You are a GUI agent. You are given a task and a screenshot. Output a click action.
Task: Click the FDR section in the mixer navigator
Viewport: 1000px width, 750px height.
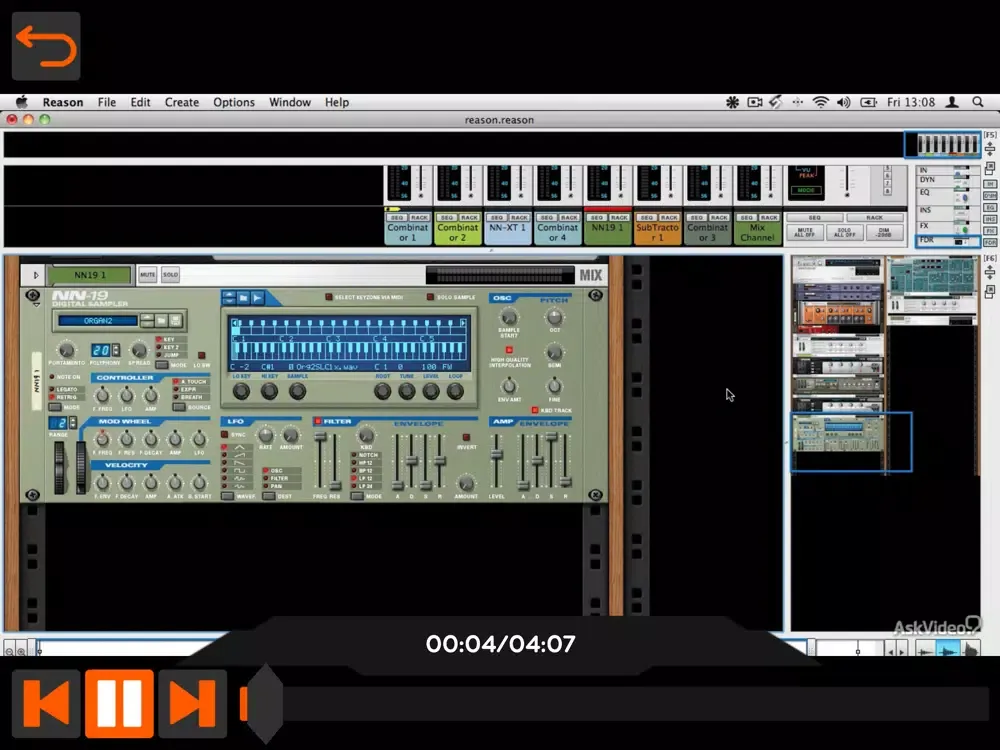[x=948, y=240]
